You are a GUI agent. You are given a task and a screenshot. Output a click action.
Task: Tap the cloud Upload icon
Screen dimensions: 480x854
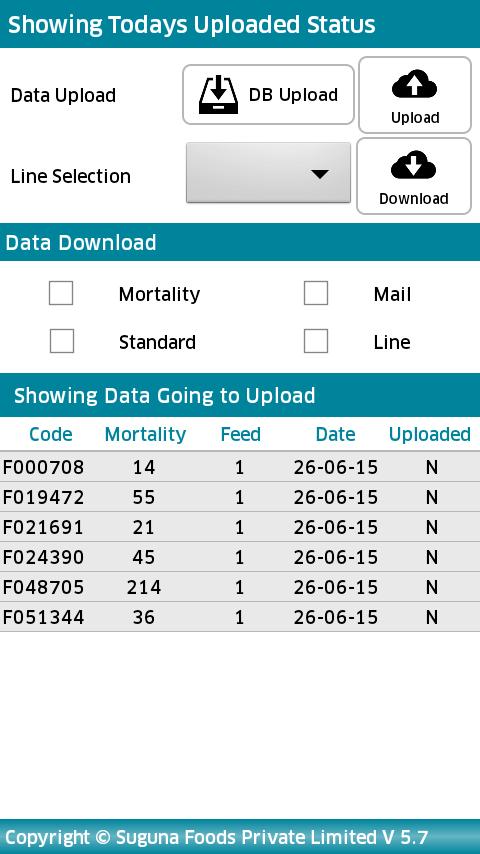coord(415,84)
